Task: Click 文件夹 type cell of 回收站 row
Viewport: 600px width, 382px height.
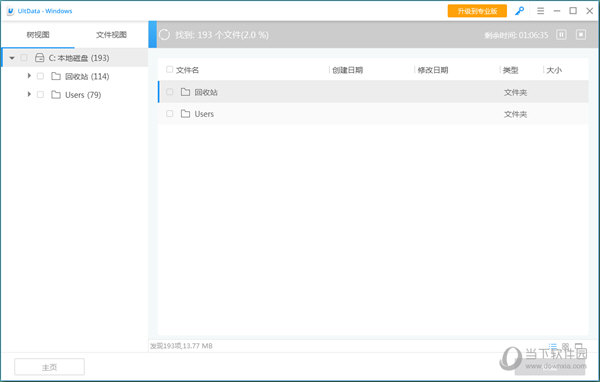Action: [515, 92]
